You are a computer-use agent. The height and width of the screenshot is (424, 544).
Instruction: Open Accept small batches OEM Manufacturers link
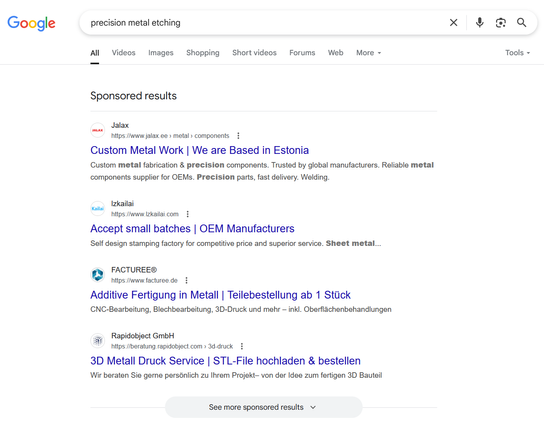(x=192, y=229)
